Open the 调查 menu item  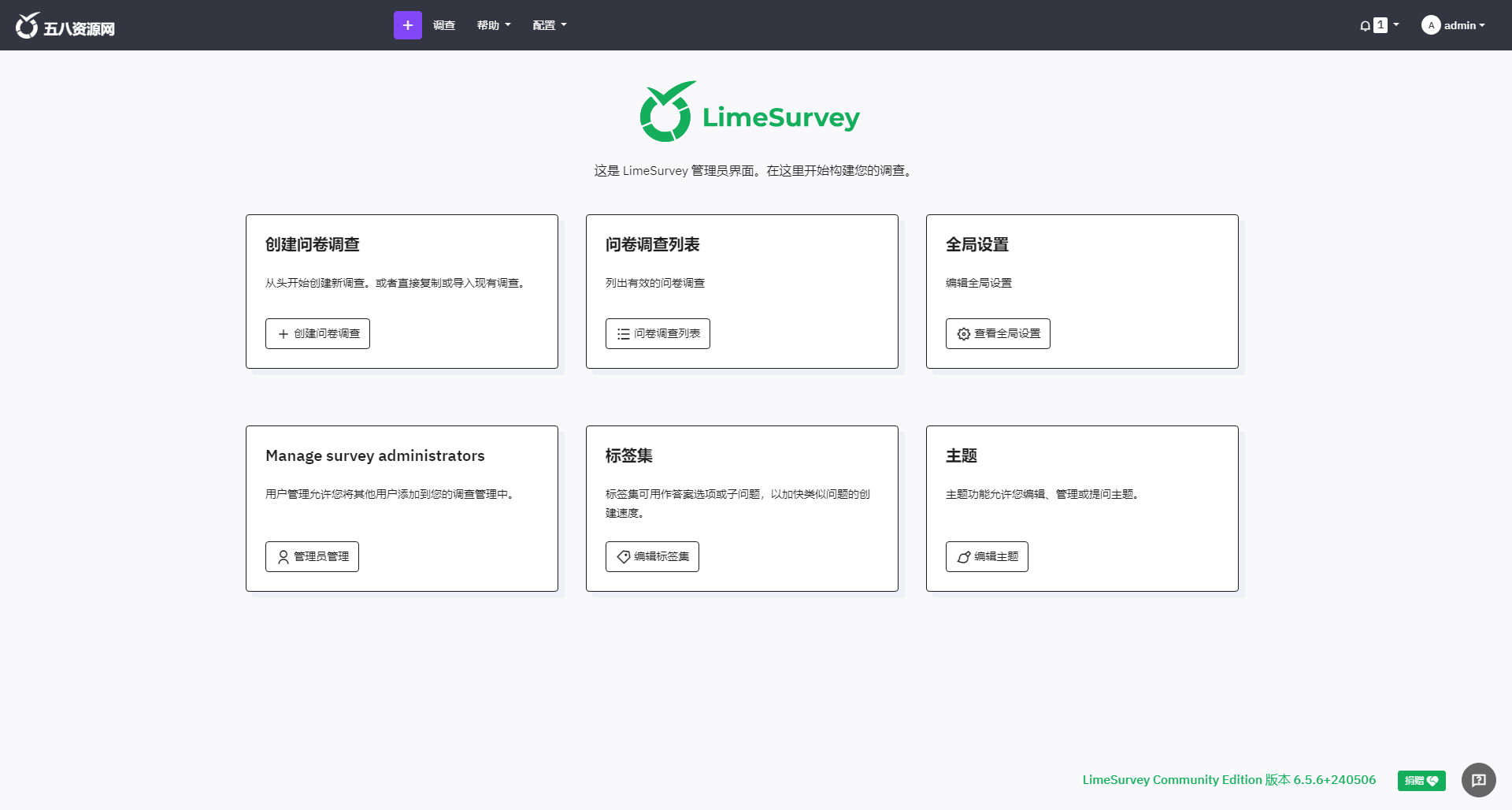click(x=444, y=25)
